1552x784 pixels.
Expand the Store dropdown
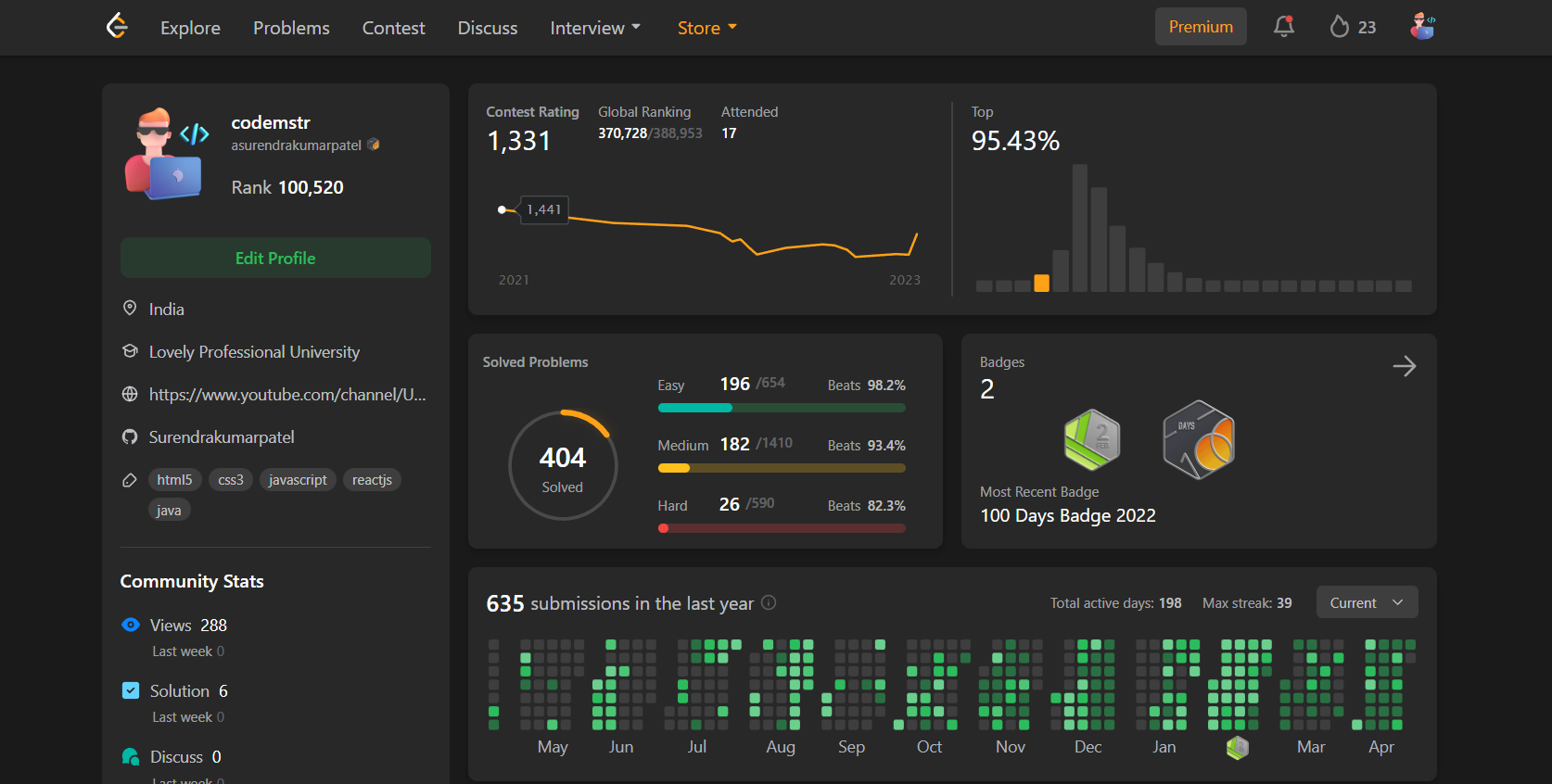click(x=707, y=28)
